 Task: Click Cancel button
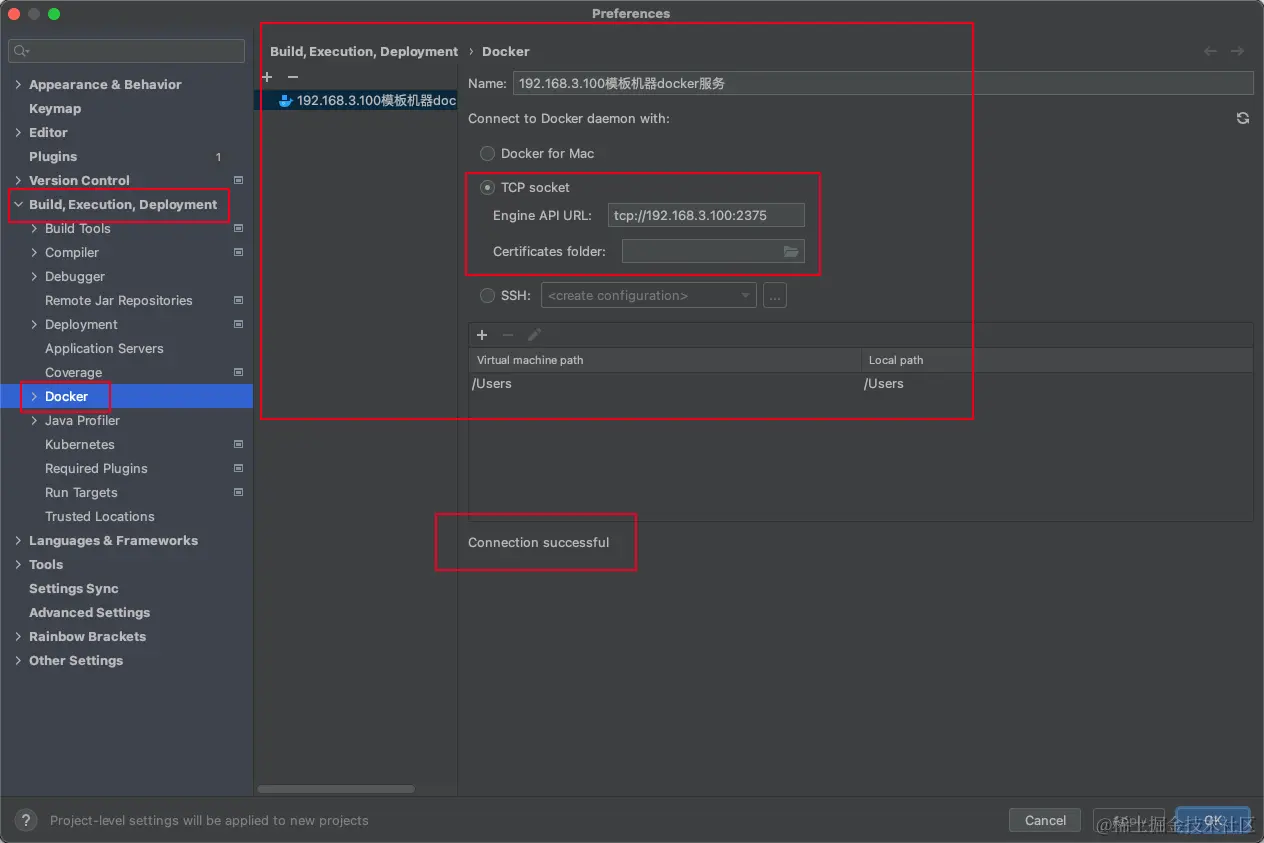(1045, 820)
